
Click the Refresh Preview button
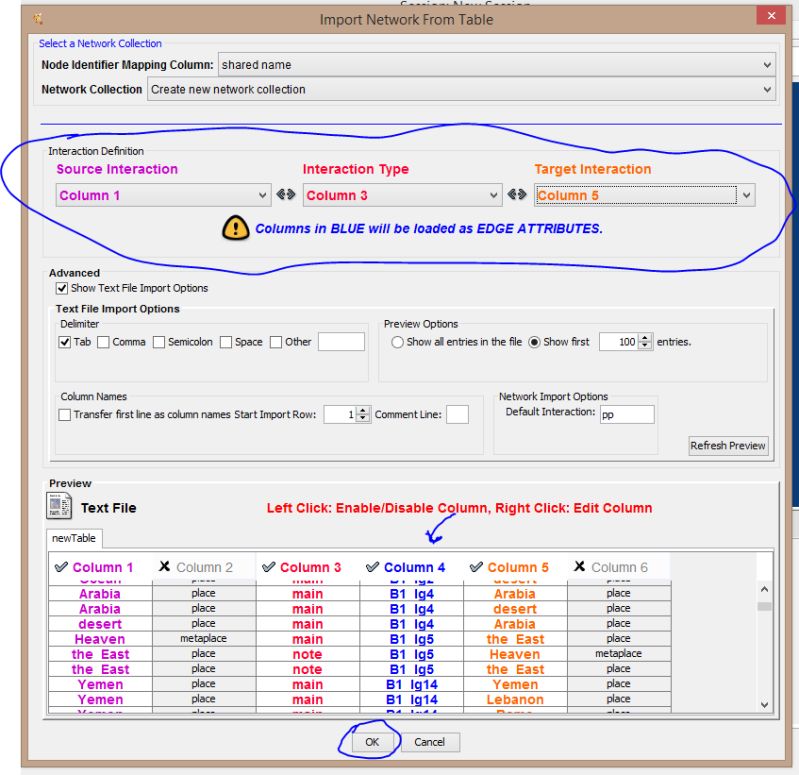728,445
